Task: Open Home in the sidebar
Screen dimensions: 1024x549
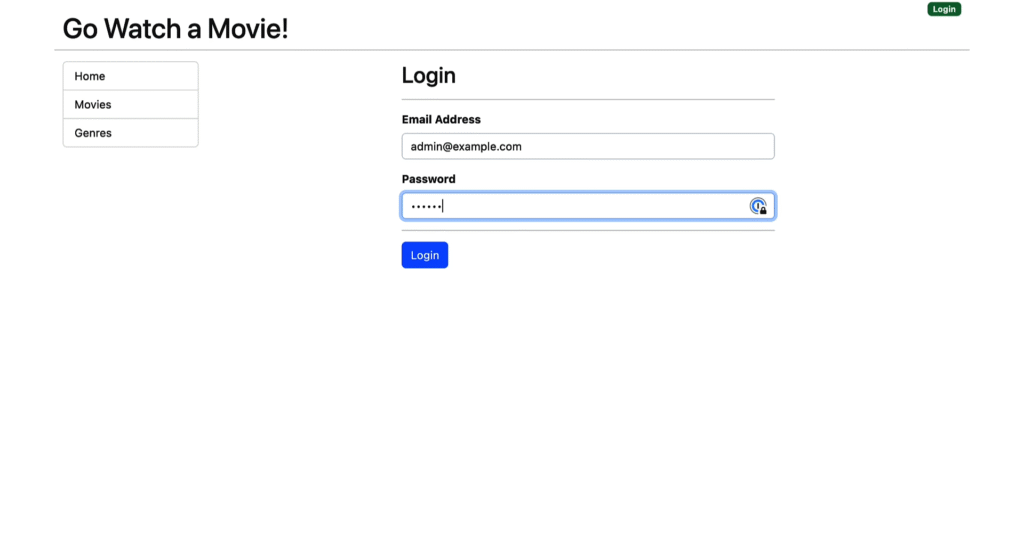Action: click(131, 76)
